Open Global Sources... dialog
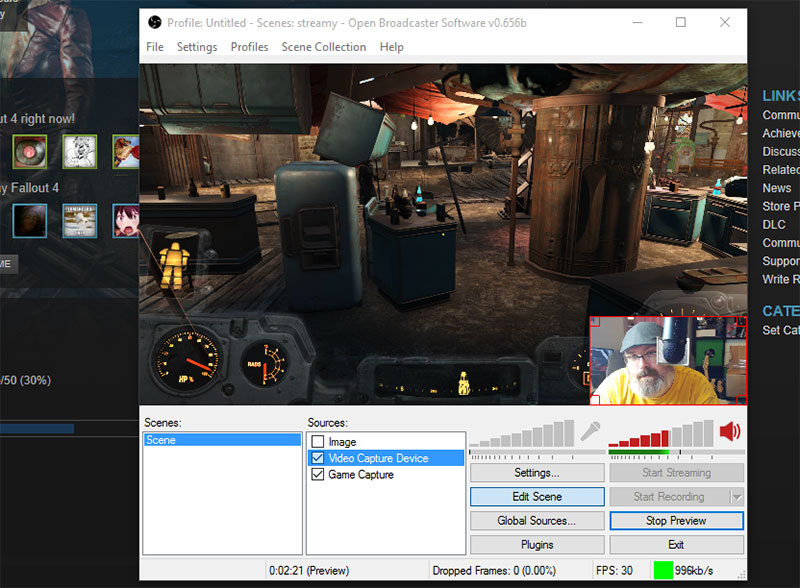 tap(537, 521)
